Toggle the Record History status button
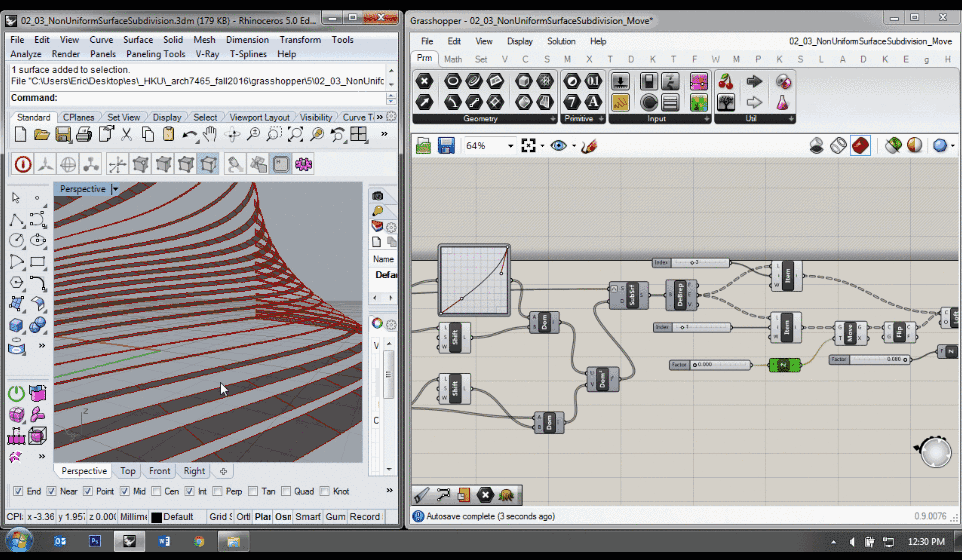Image resolution: width=962 pixels, height=560 pixels. pyautogui.click(x=364, y=517)
